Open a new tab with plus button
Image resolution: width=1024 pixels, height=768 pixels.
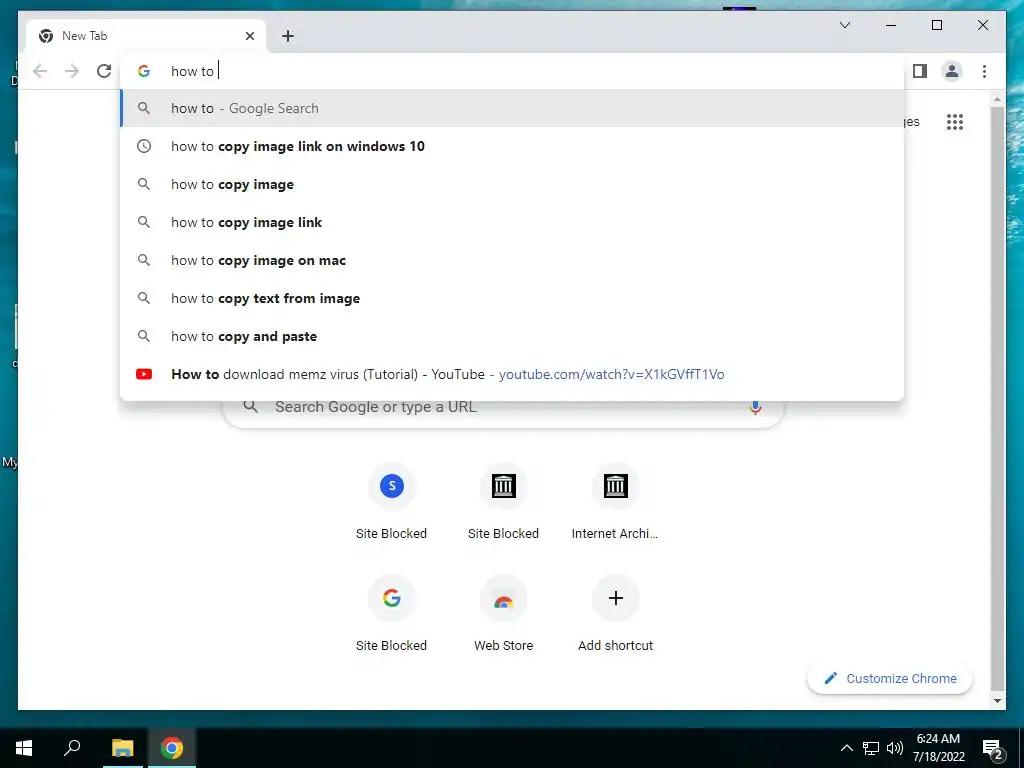click(288, 36)
